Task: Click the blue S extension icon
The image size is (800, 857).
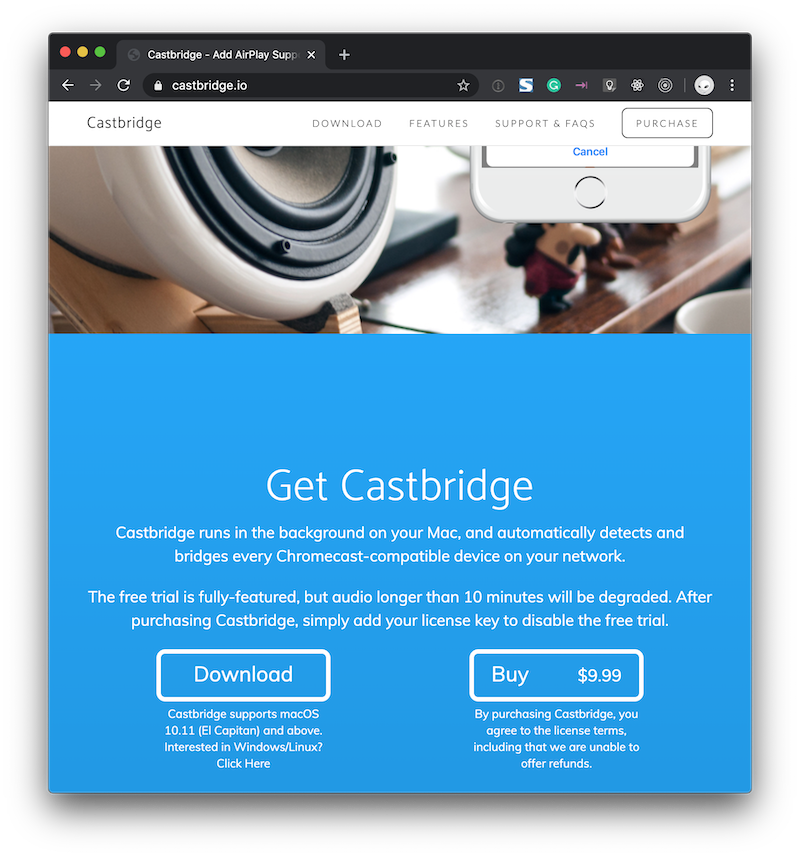Action: point(526,85)
